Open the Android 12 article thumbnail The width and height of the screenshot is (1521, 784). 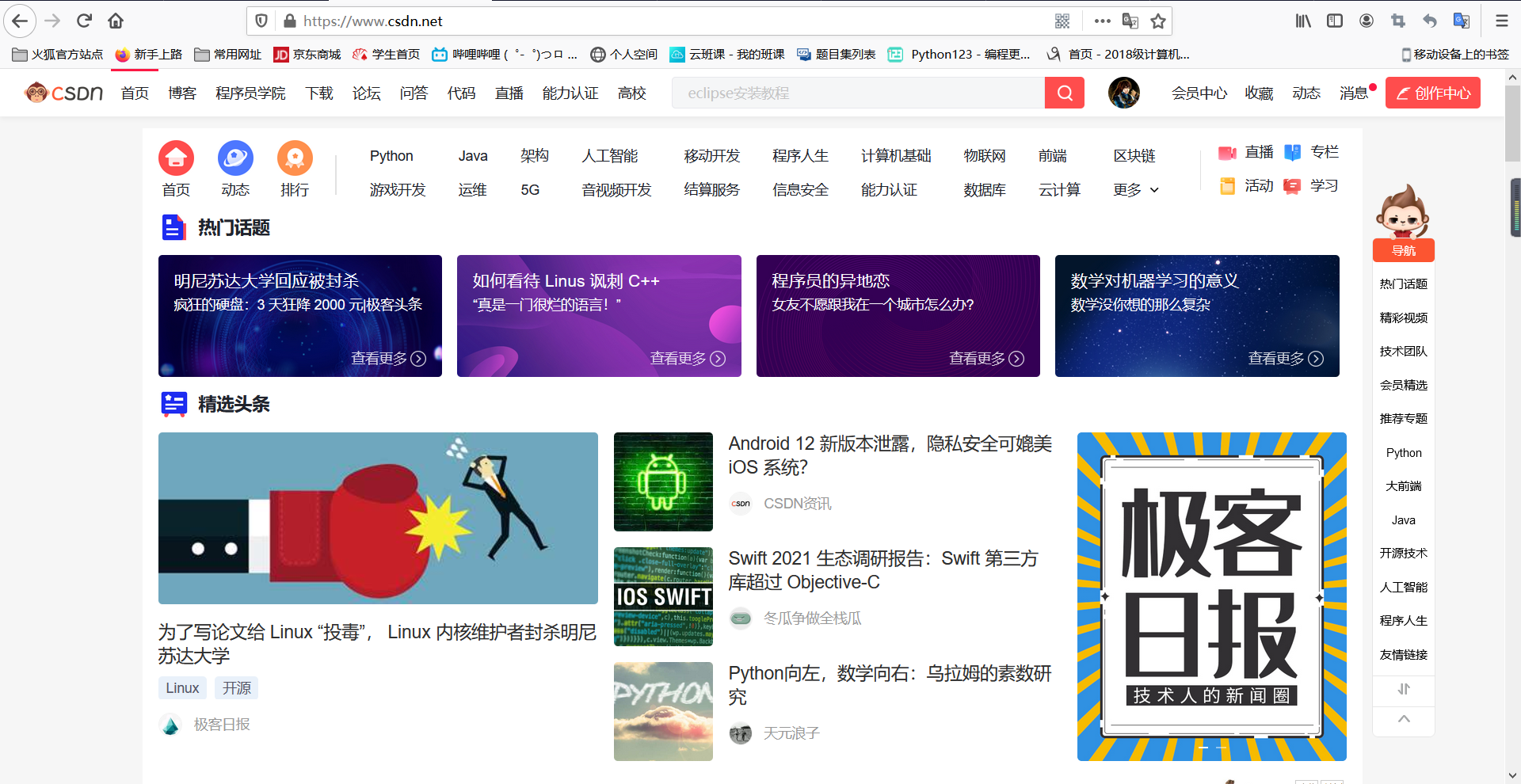pos(663,481)
